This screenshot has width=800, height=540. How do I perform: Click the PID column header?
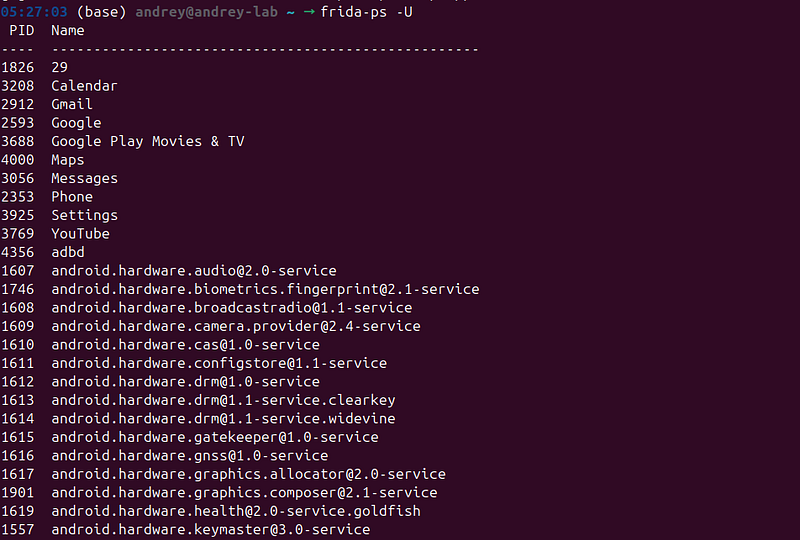[x=21, y=31]
